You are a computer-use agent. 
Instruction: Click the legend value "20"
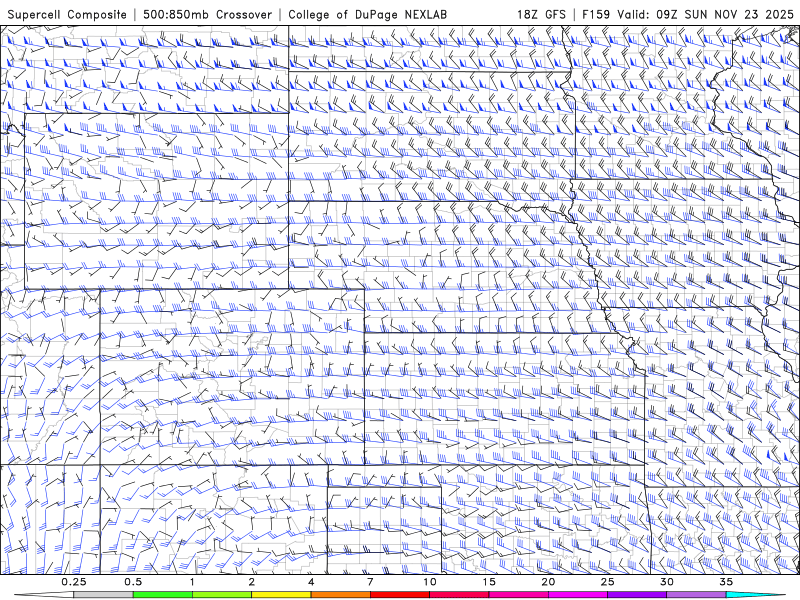pyautogui.click(x=548, y=582)
